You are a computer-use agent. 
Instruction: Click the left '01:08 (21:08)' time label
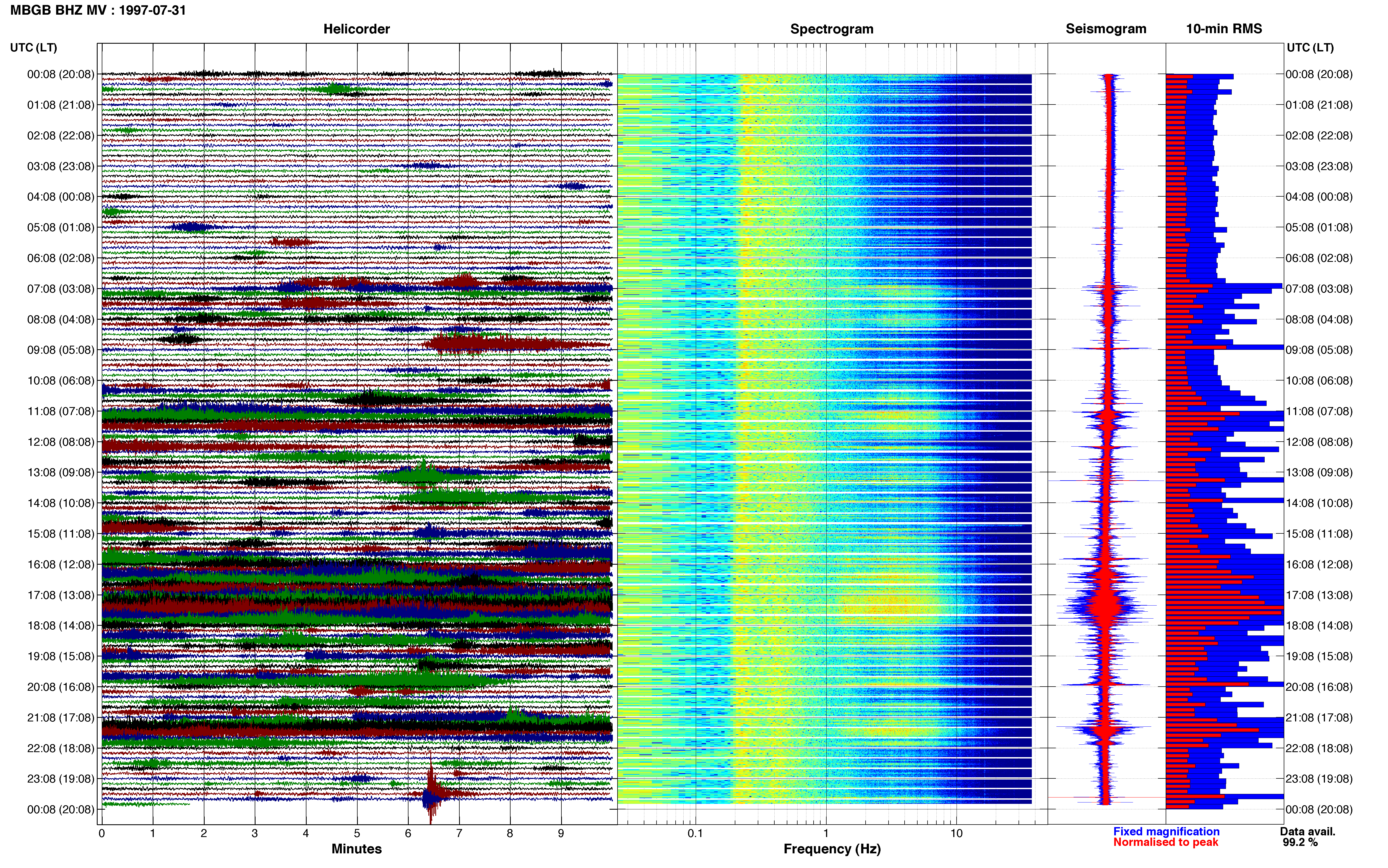point(61,105)
